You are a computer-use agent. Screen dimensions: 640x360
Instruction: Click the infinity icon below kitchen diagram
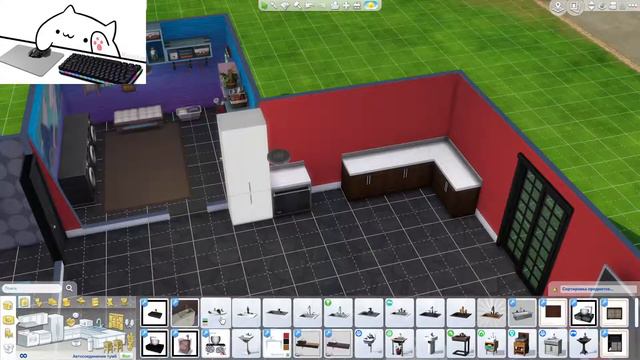(23, 356)
